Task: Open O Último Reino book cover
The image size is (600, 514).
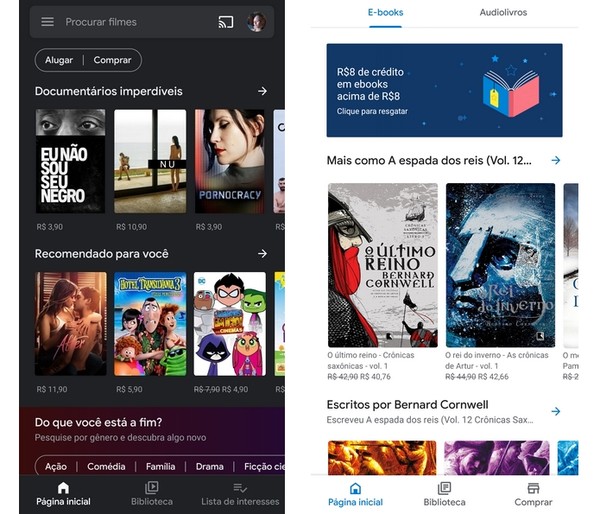Action: tap(383, 265)
